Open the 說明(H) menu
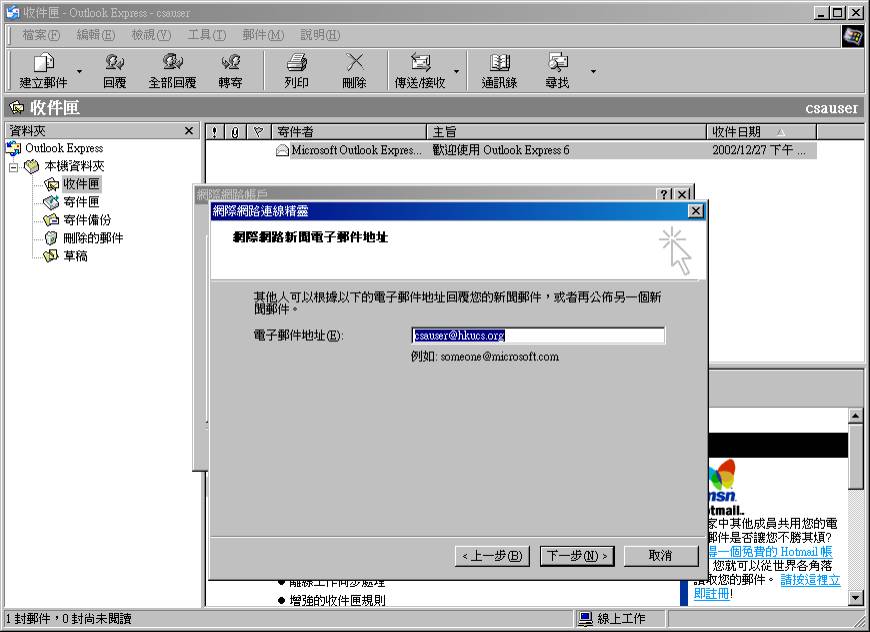870x632 pixels. [320, 35]
